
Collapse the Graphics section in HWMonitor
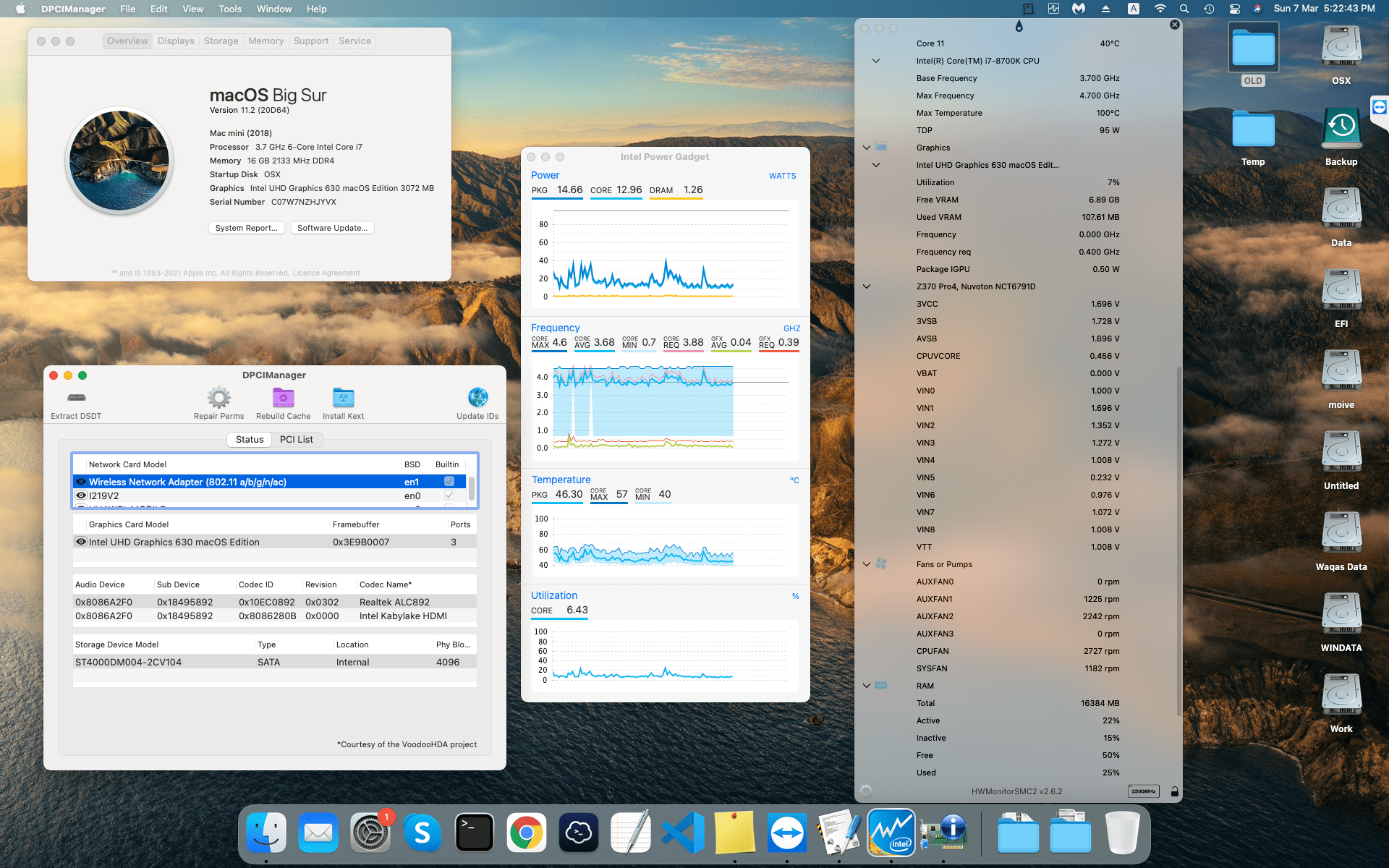(867, 148)
